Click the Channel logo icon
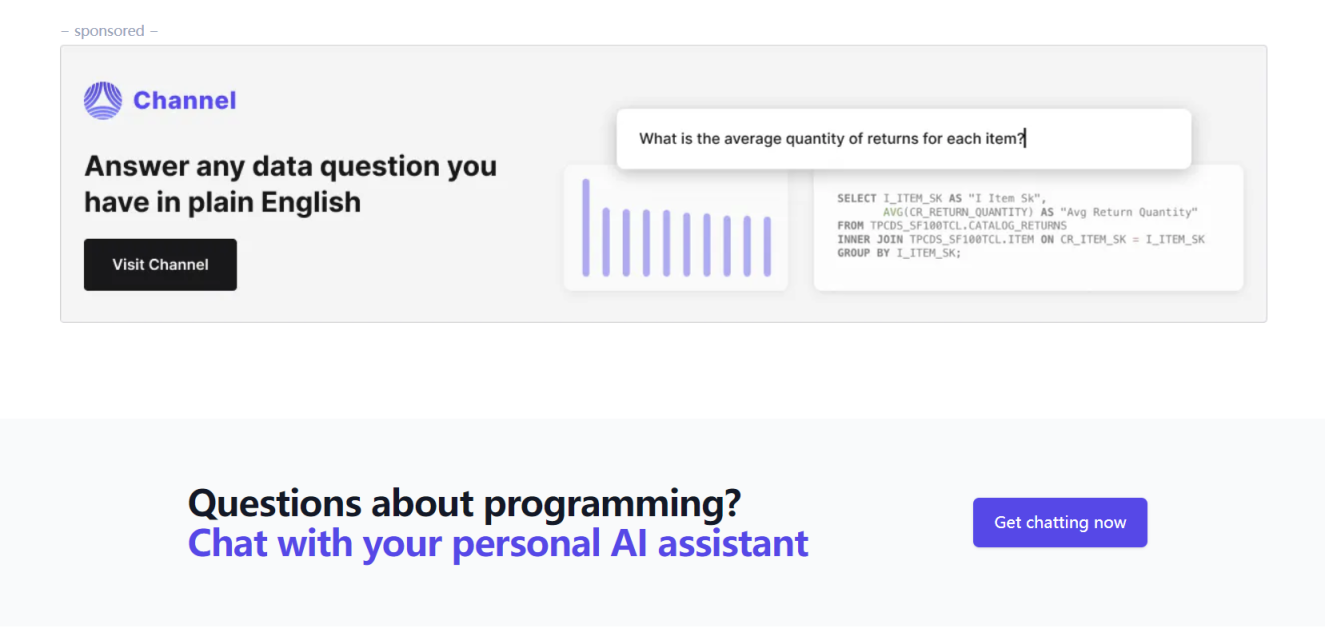Screen dimensions: 1325x644 tap(102, 100)
